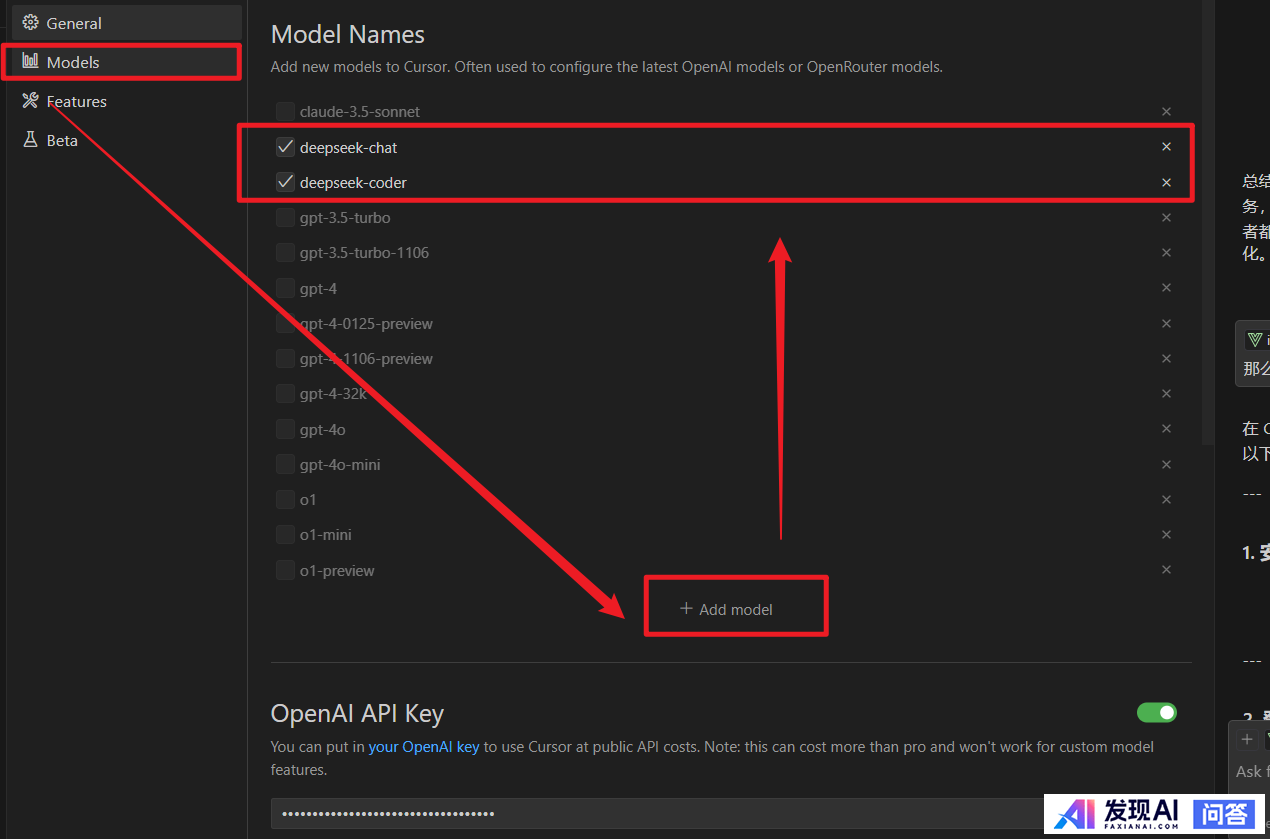Enable the gpt-3.5-turbo-1106 checkbox
The width and height of the screenshot is (1270, 839).
[x=285, y=252]
